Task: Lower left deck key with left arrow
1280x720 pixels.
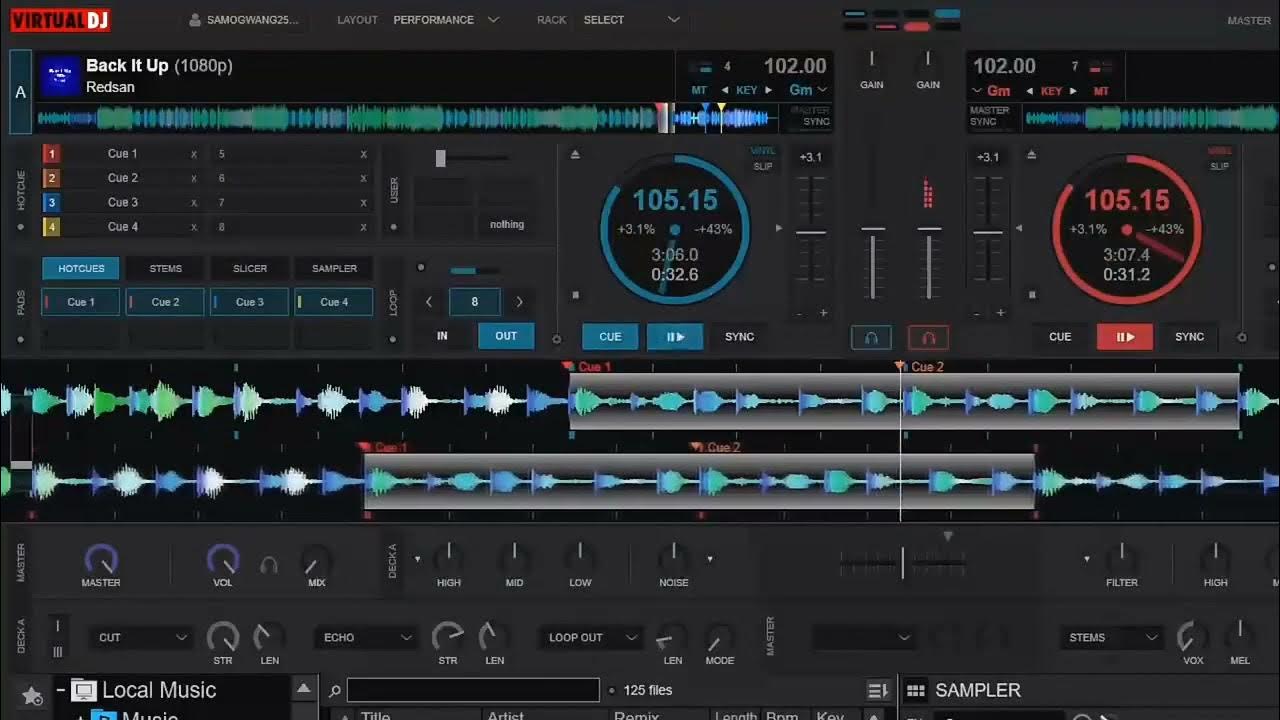Action: tap(727, 90)
